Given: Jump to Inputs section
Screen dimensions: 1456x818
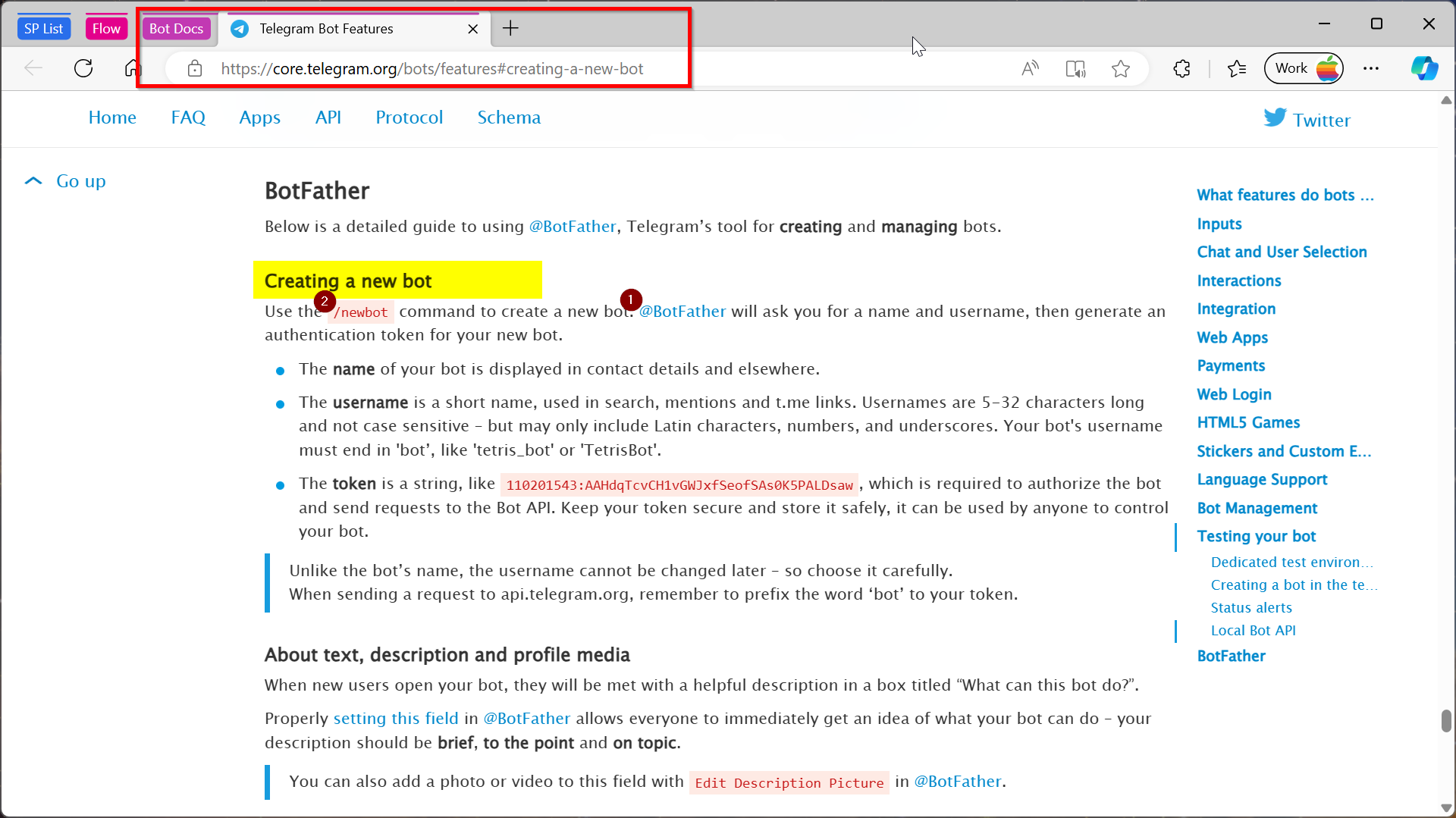Looking at the screenshot, I should [1219, 224].
